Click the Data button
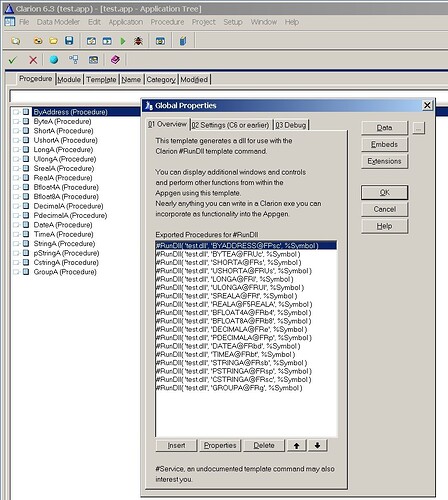 [x=384, y=128]
